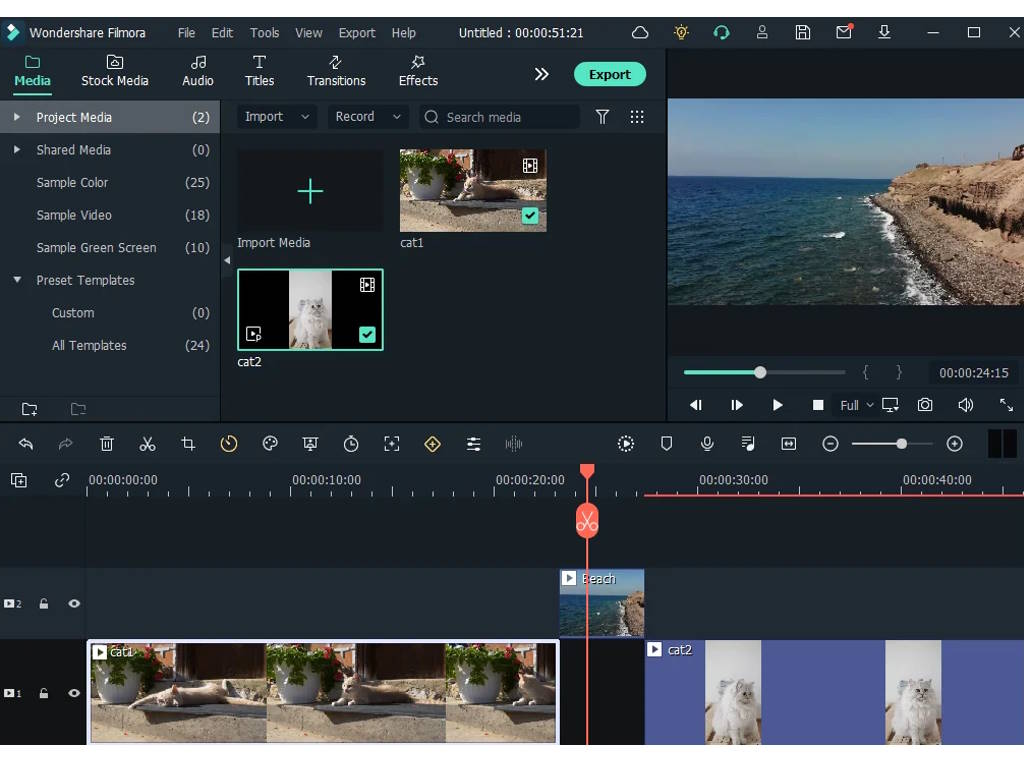
Task: Toggle the auto ripple link icon
Action: [62, 481]
